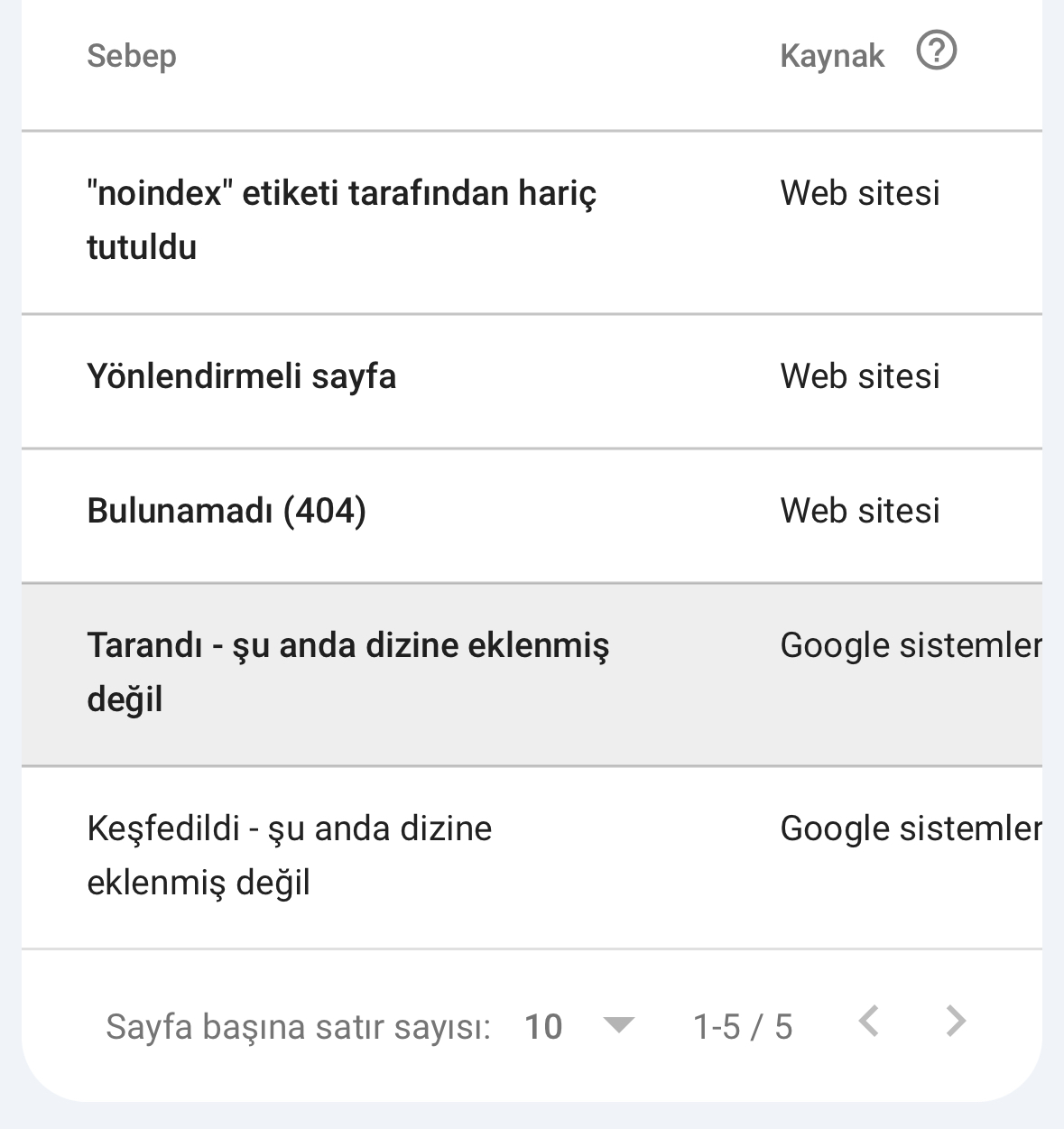
Task: Click Web sitesi source in Yönlendirmeli sayfa row
Action: [x=860, y=376]
